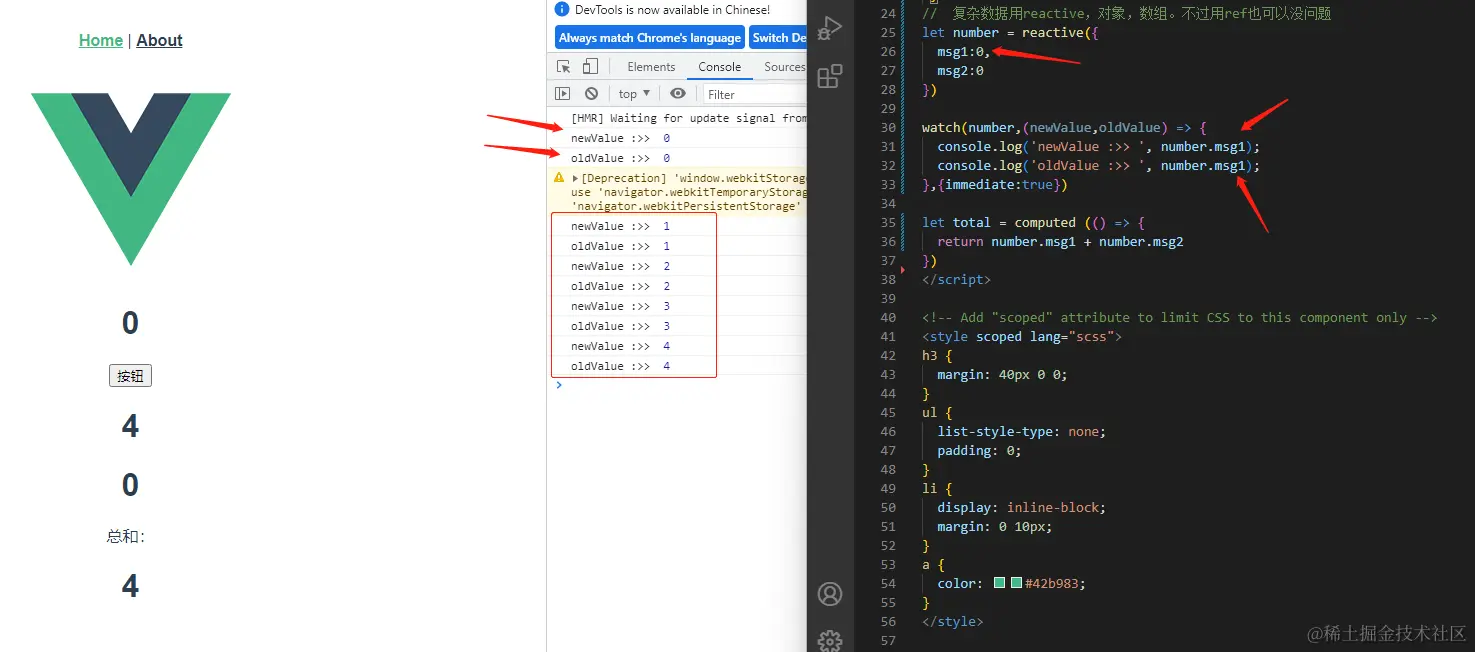The width and height of the screenshot is (1475, 652).
Task: Click the closing </script> tag line
Action: click(x=956, y=280)
